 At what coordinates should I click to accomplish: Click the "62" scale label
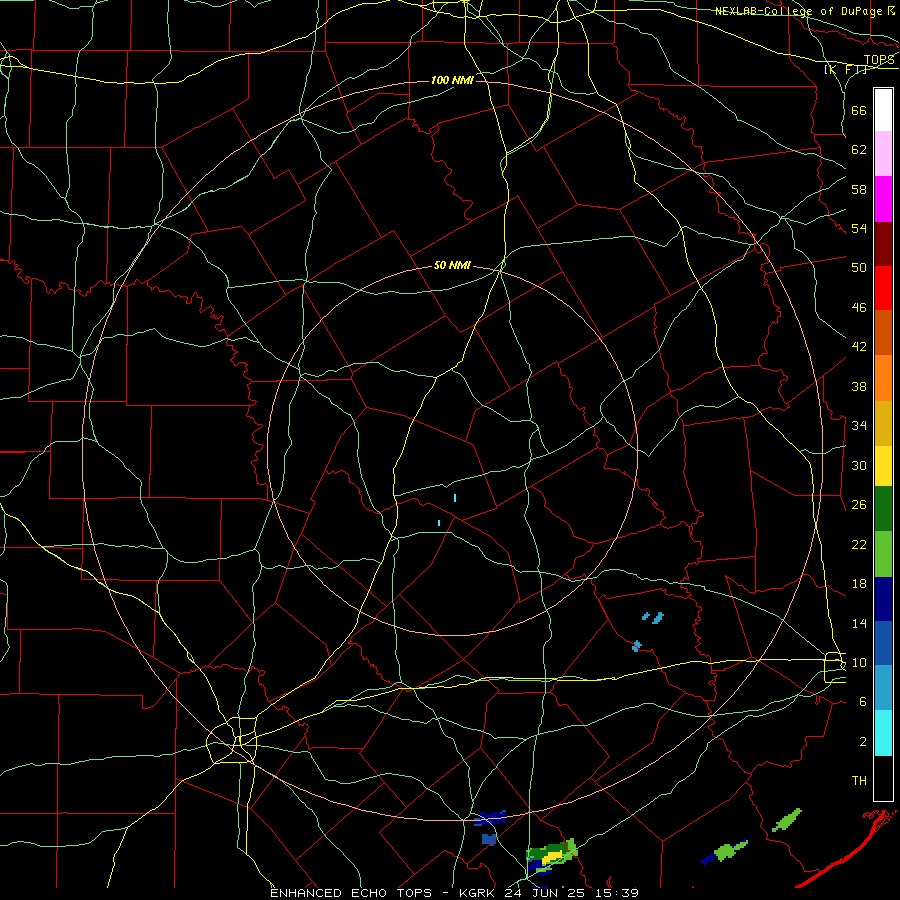(859, 150)
